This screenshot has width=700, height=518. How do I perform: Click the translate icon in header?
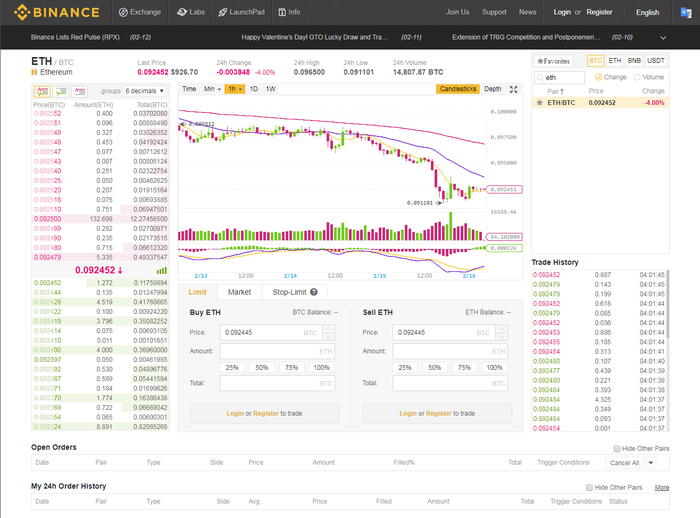(x=686, y=13)
